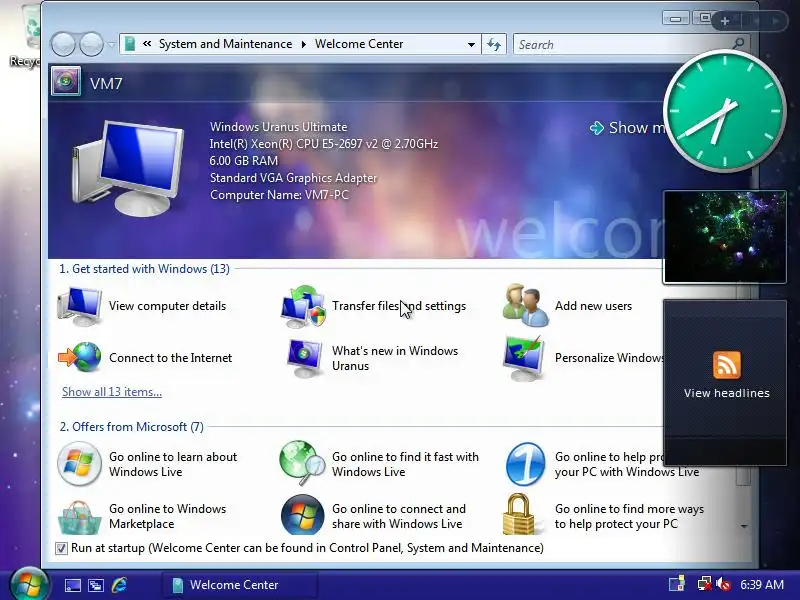Click into the Search input field
This screenshot has width=800, height=600.
point(622,44)
